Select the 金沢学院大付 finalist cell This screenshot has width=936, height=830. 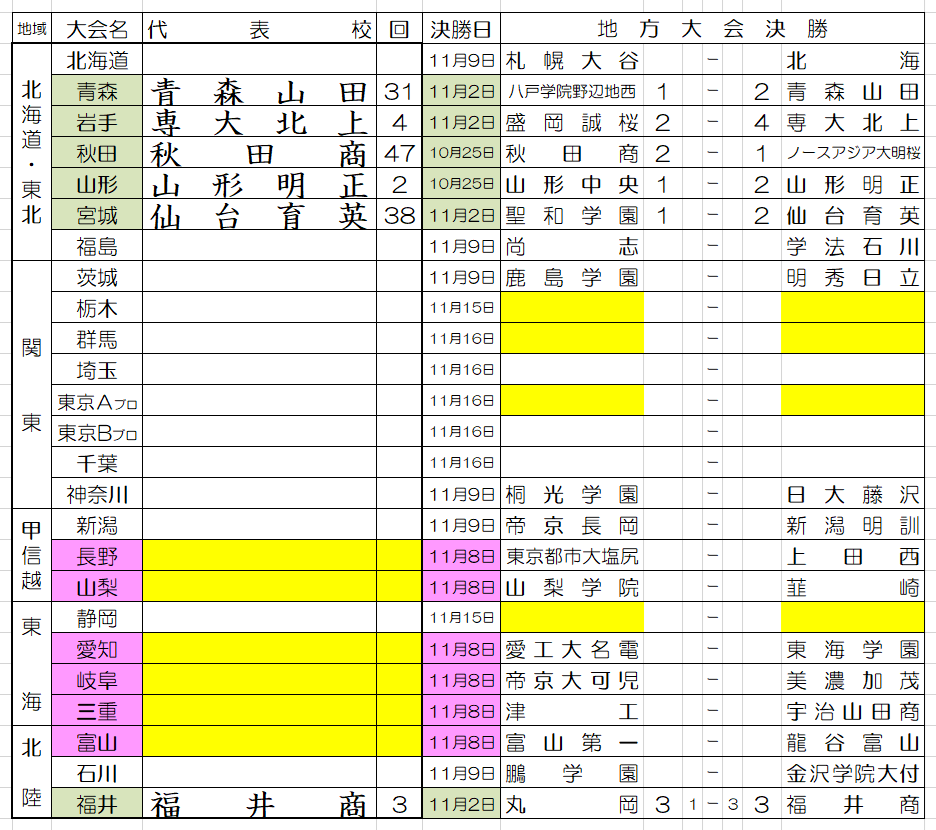point(852,773)
